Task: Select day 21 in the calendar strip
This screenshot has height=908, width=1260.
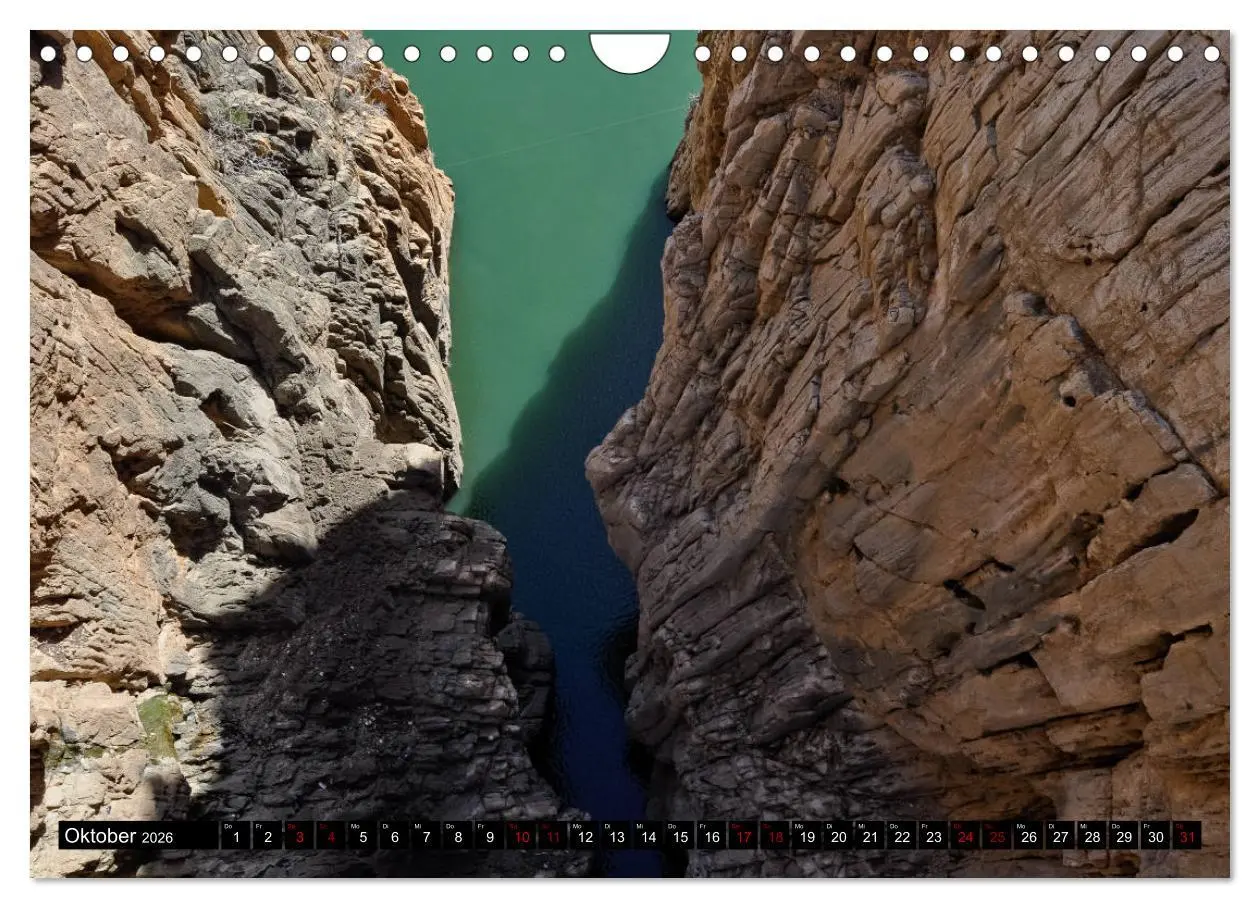Action: 871,836
